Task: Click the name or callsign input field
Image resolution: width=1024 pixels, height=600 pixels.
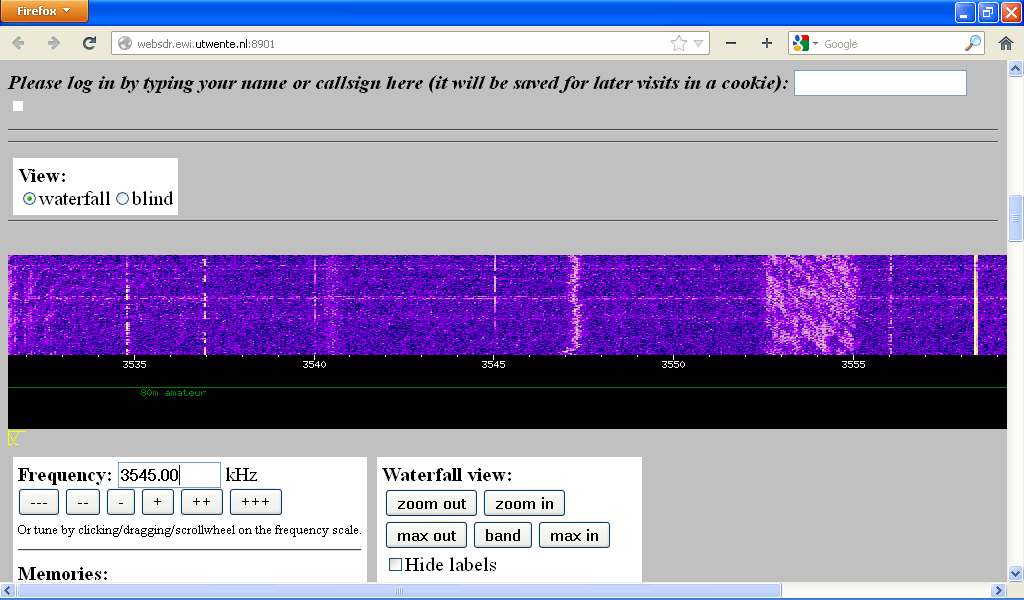Action: pos(880,83)
